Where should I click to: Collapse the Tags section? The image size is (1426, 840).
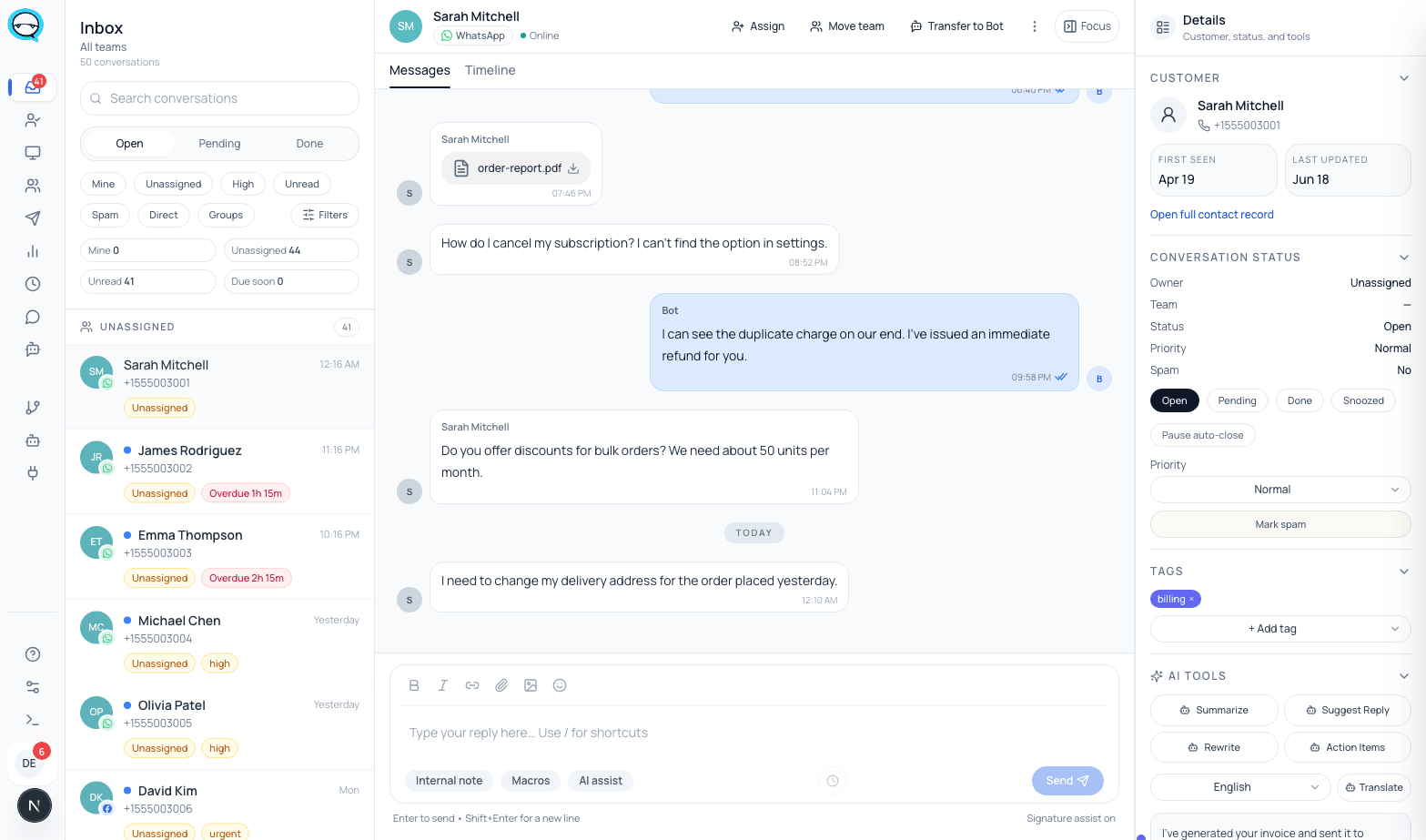point(1404,572)
